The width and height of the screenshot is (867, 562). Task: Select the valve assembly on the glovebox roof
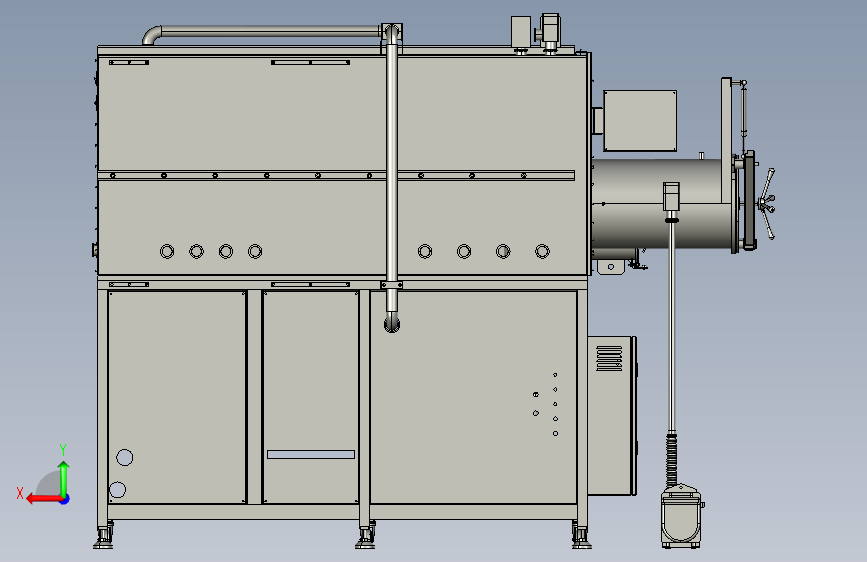coord(548,33)
